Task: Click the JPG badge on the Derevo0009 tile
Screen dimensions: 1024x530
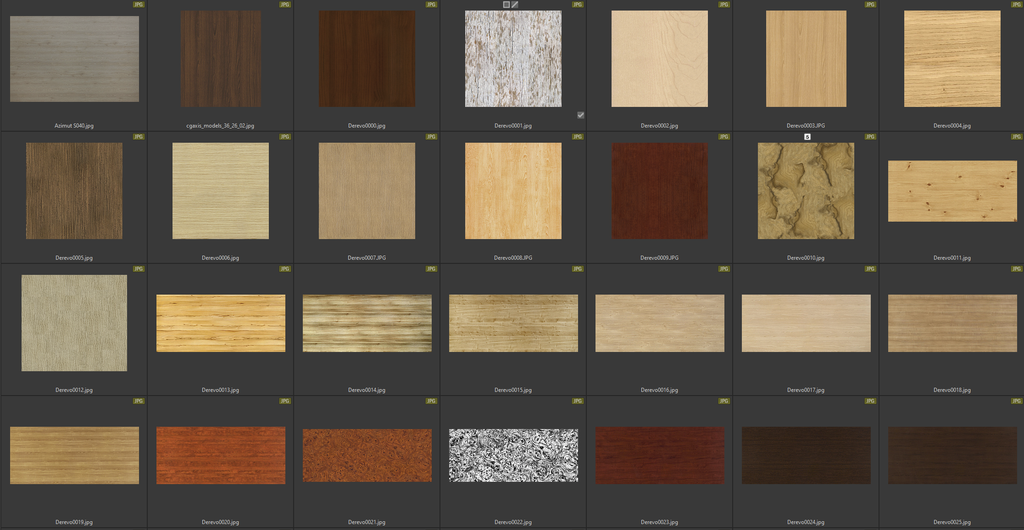Action: 724,136
